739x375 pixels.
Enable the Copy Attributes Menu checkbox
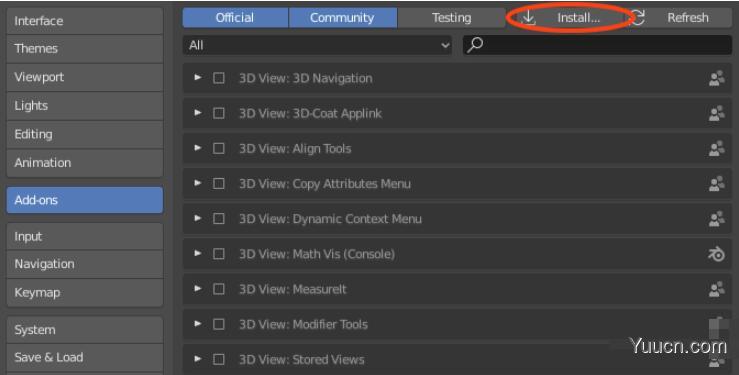[219, 183]
